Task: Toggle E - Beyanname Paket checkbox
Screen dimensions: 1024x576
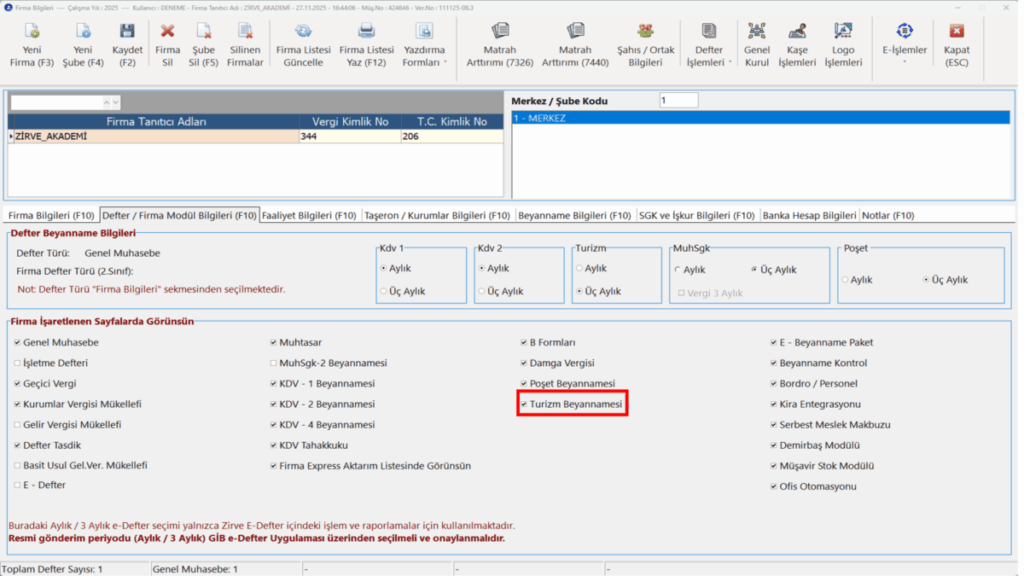Action: coord(773,342)
